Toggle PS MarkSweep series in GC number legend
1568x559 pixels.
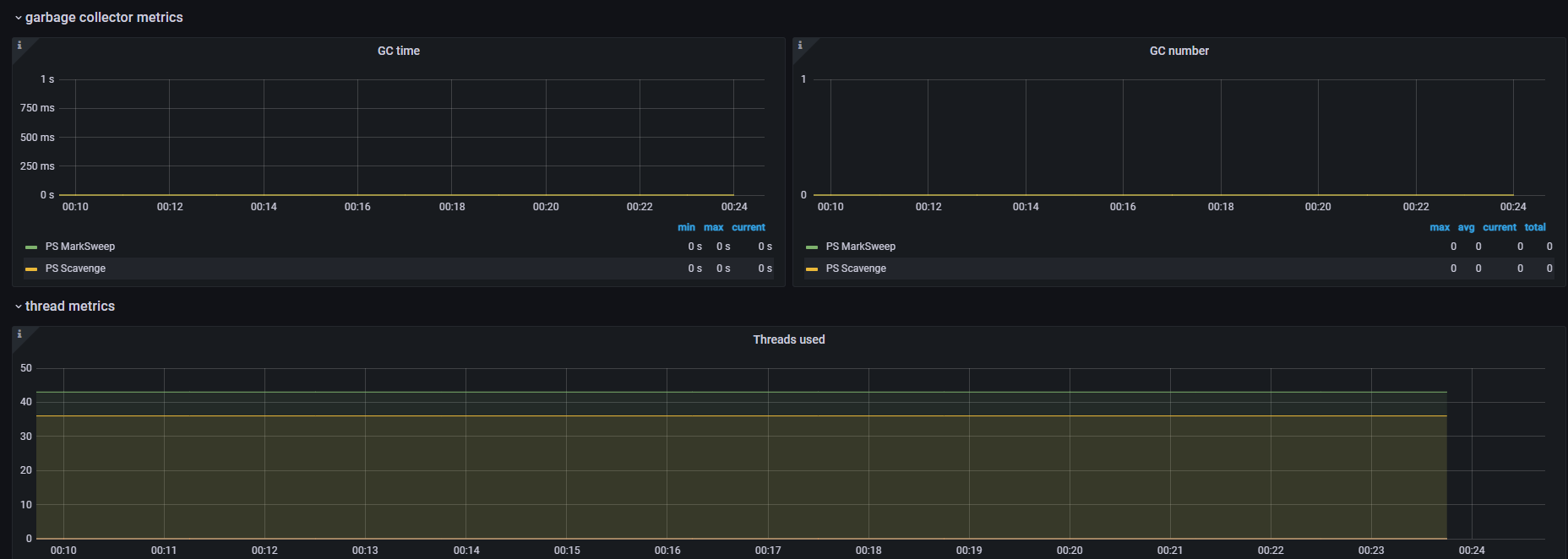click(860, 247)
